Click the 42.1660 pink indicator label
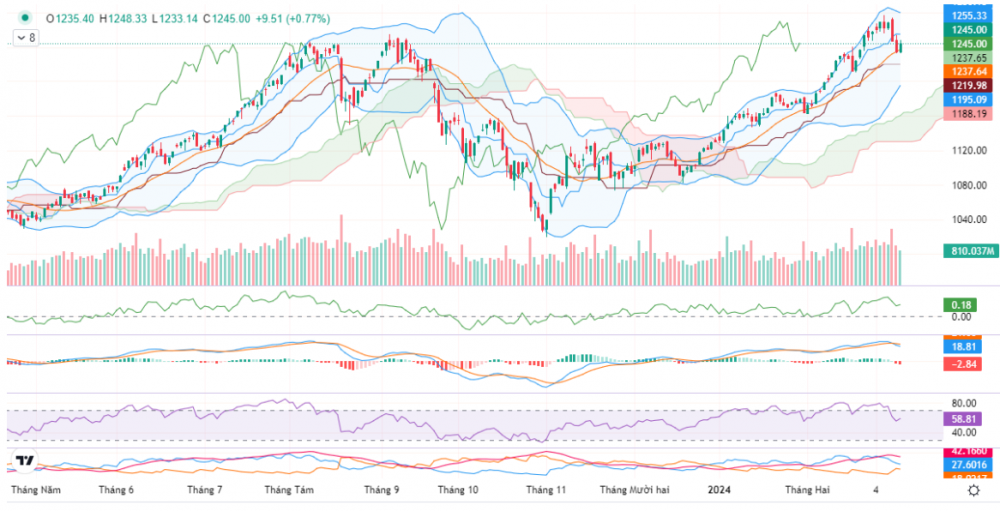The image size is (1000, 511). pos(969,452)
